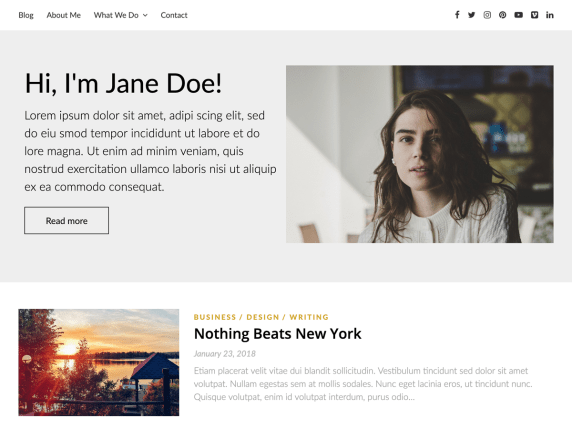Filter posts by Business category
572x429 pixels.
point(215,317)
